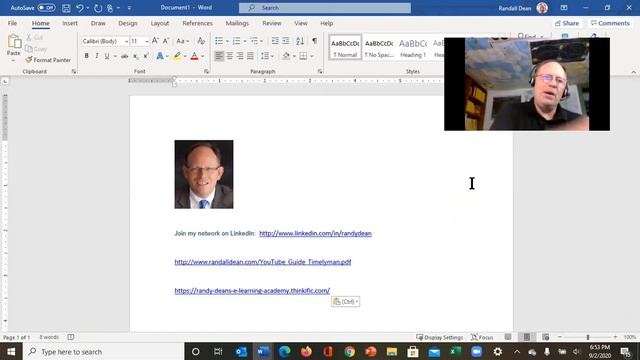Open the YouTube Guide Timelyman pdf link
The image size is (640, 360).
[x=263, y=262]
